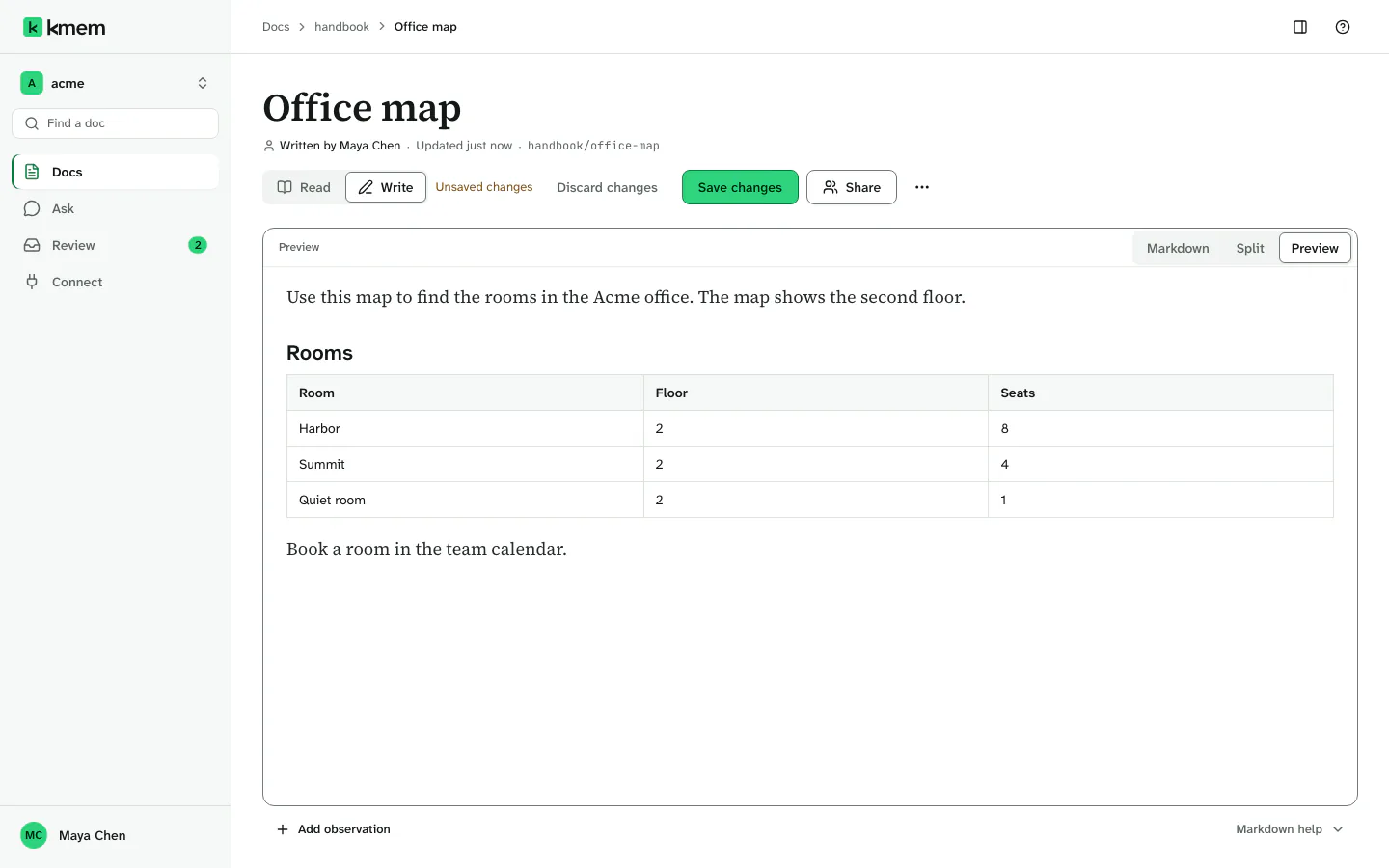Screen dimensions: 1389x868
Task: Click the Office map breadcrumb
Action: pos(425,27)
